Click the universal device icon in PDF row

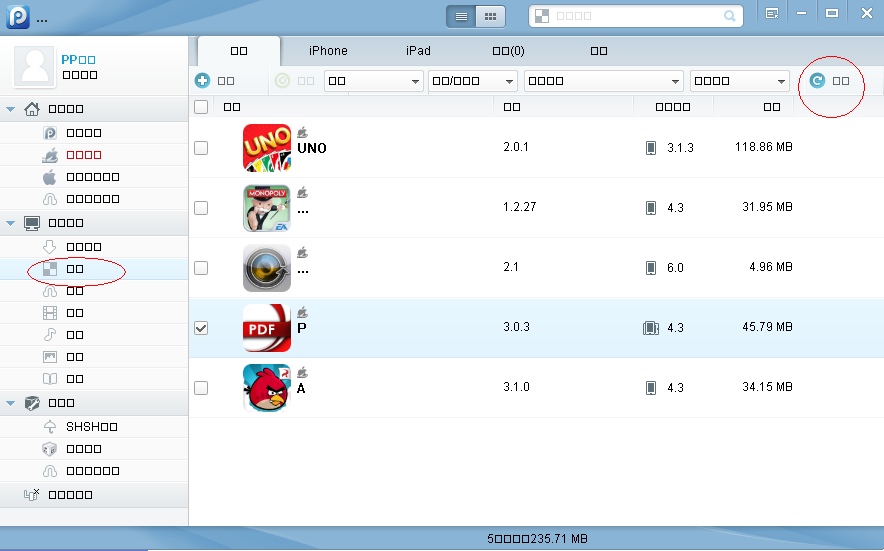click(x=651, y=328)
